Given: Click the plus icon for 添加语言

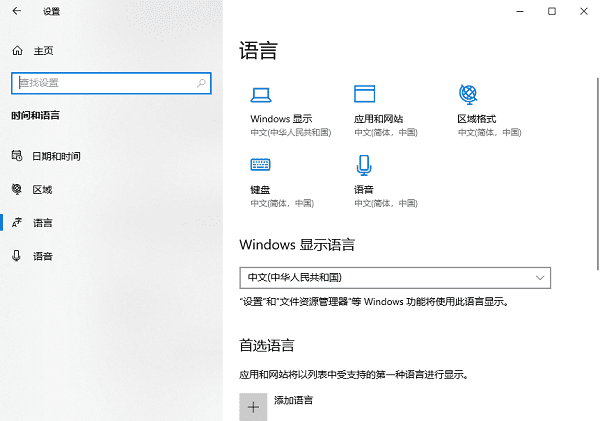Looking at the screenshot, I should coord(253,407).
